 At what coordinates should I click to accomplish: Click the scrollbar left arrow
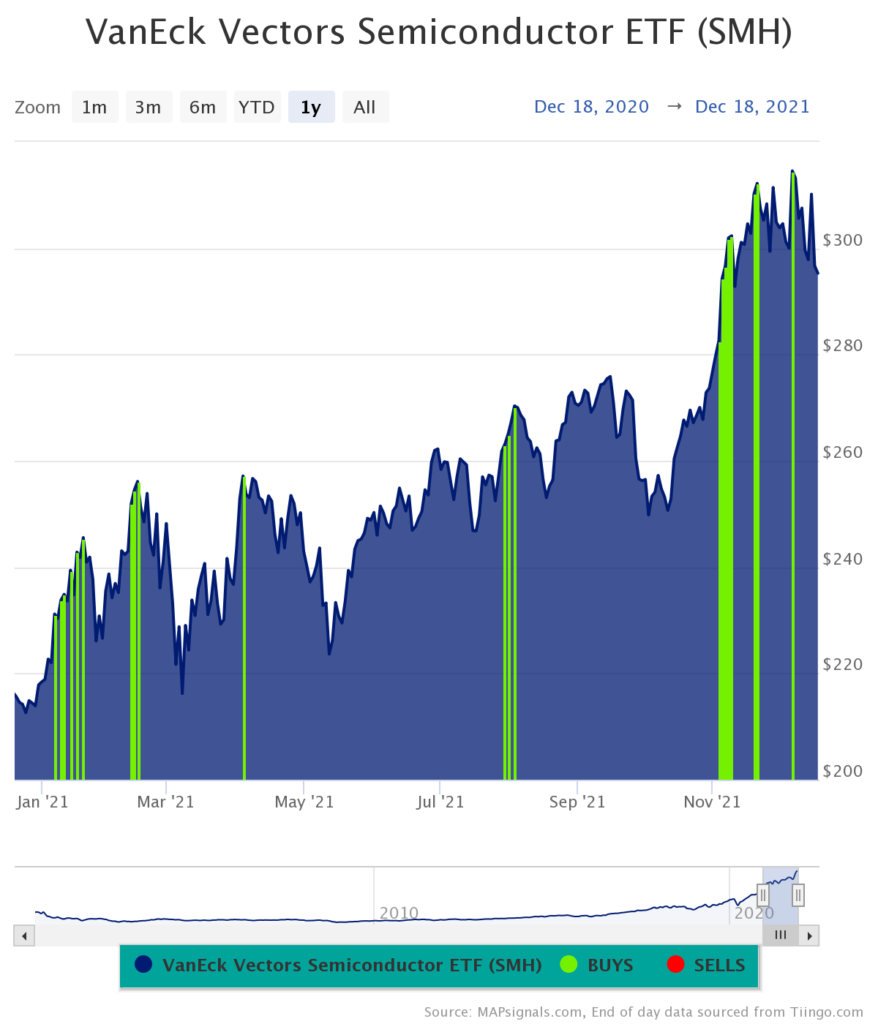point(24,935)
